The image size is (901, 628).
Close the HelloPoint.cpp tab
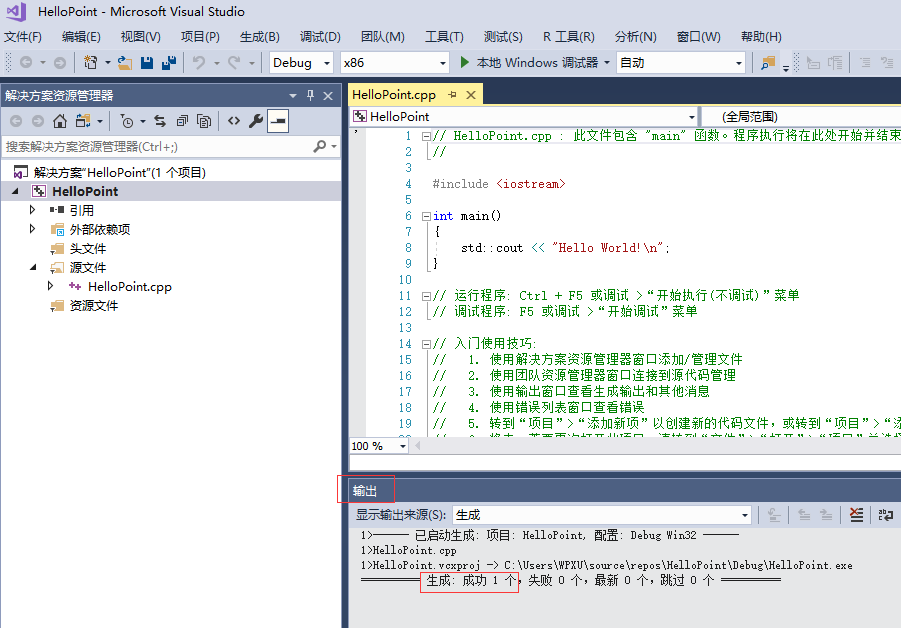471,95
